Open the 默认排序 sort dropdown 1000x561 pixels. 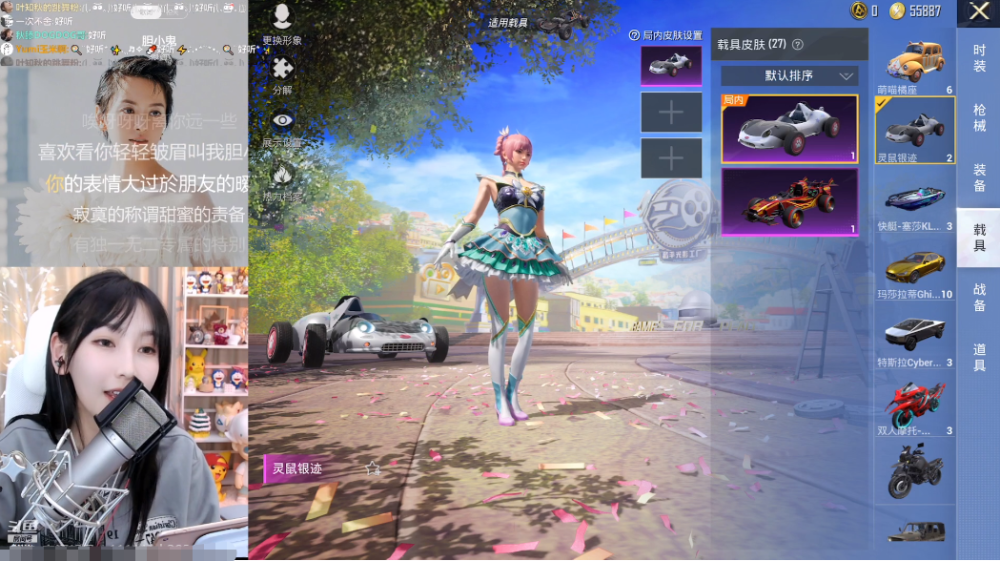pyautogui.click(x=790, y=76)
